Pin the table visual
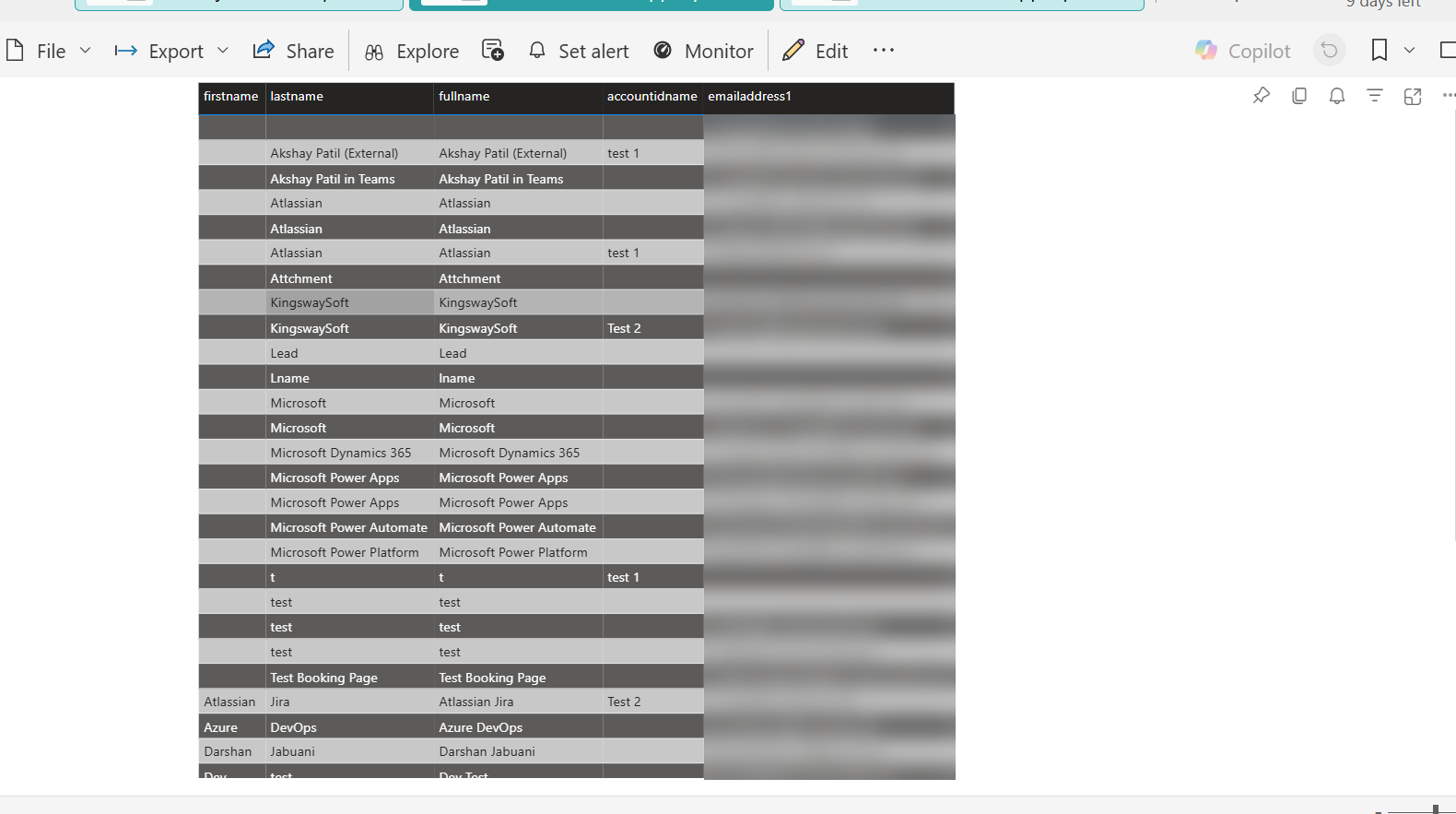This screenshot has height=814, width=1456. pos(1262,95)
